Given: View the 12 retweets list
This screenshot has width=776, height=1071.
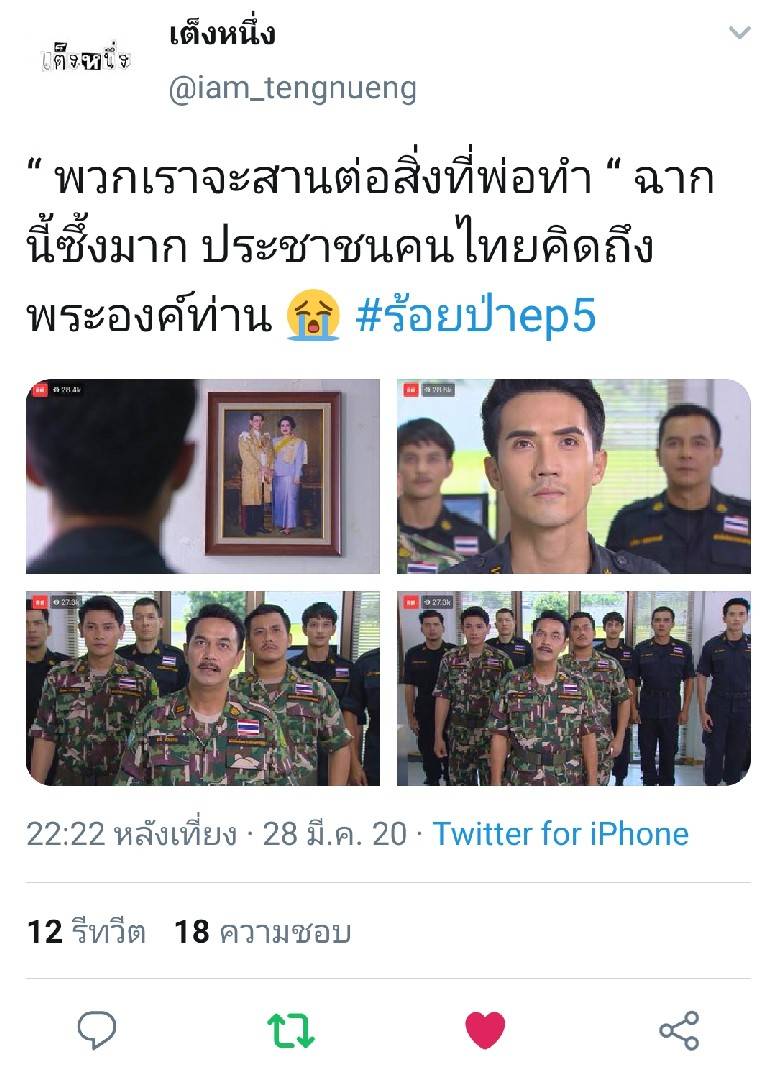Looking at the screenshot, I should click(86, 932).
